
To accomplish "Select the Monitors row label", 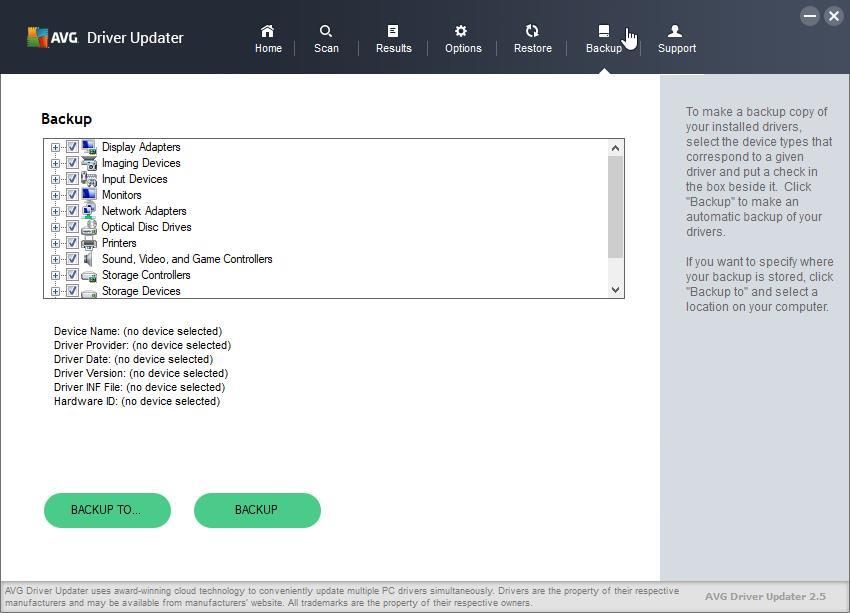I will pyautogui.click(x=121, y=195).
